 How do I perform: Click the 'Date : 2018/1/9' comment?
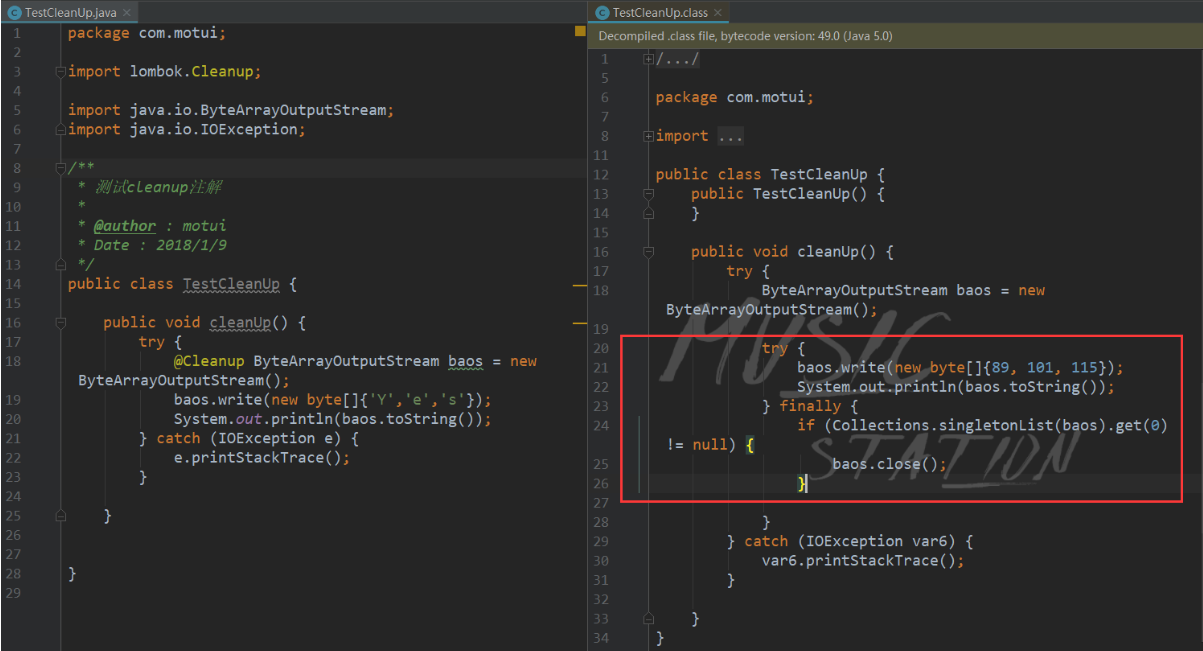(x=161, y=245)
